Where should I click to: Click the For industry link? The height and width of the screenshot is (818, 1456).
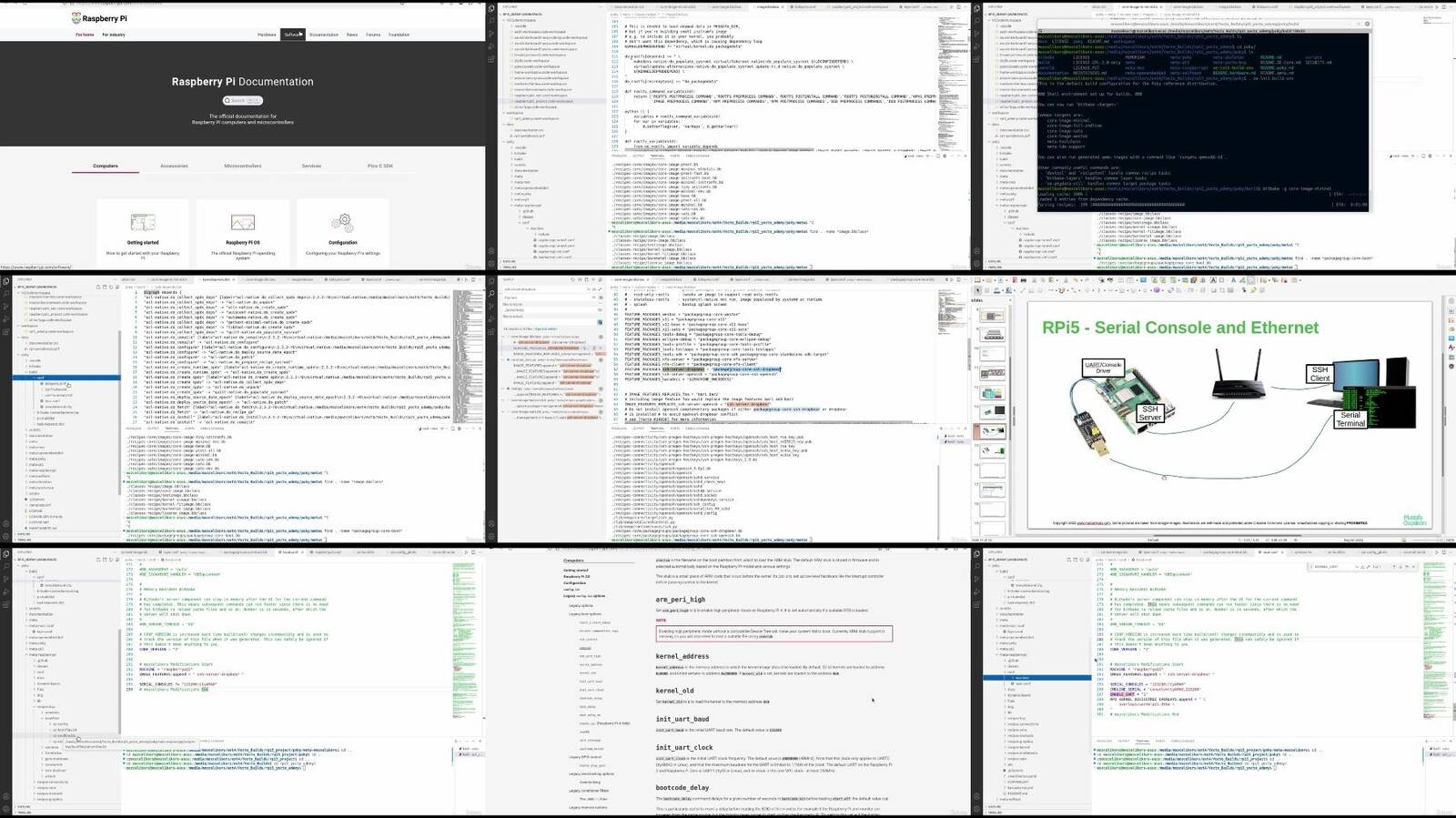coord(114,35)
